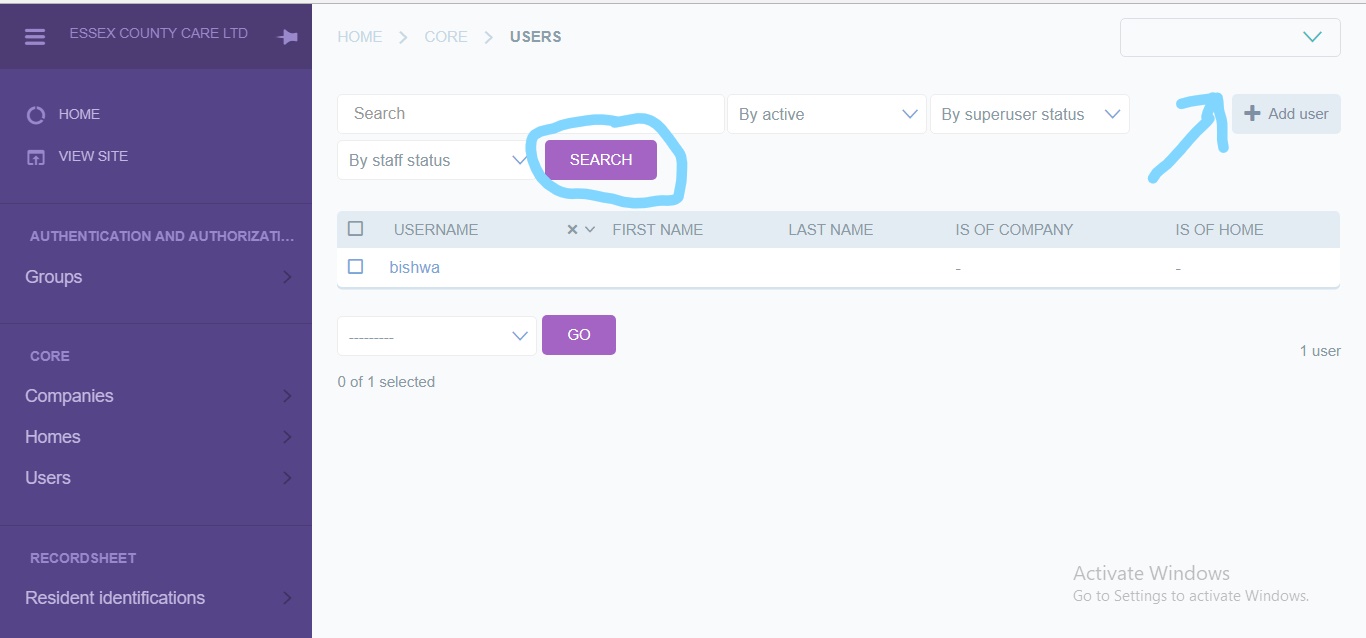Toggle username sort order arrow

[x=590, y=230]
